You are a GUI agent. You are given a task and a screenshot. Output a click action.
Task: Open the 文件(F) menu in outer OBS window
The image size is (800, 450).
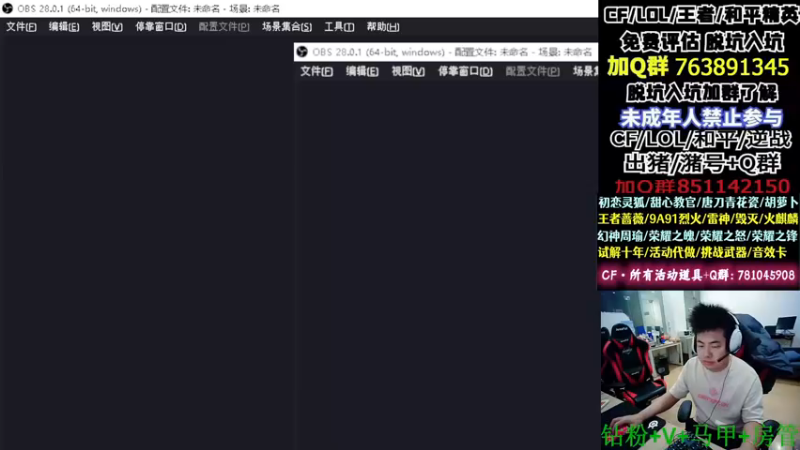click(21, 27)
